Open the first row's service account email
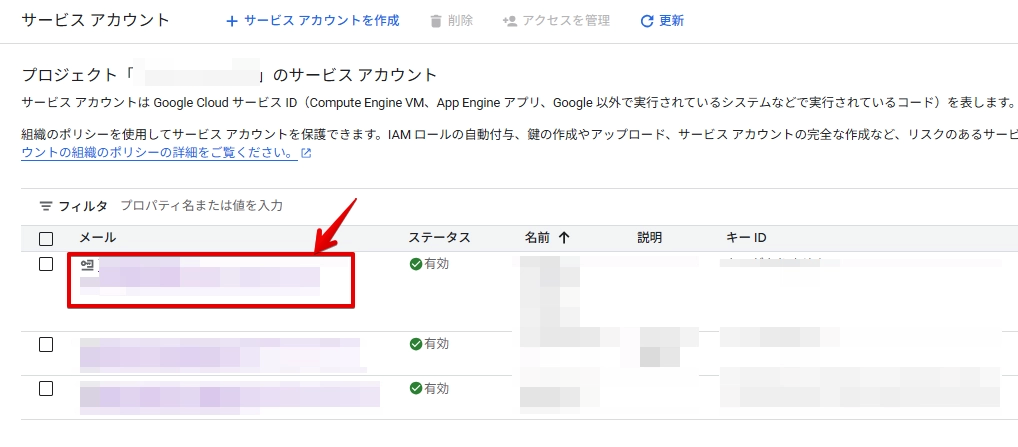Viewport: 1018px width, 447px height. (x=200, y=276)
